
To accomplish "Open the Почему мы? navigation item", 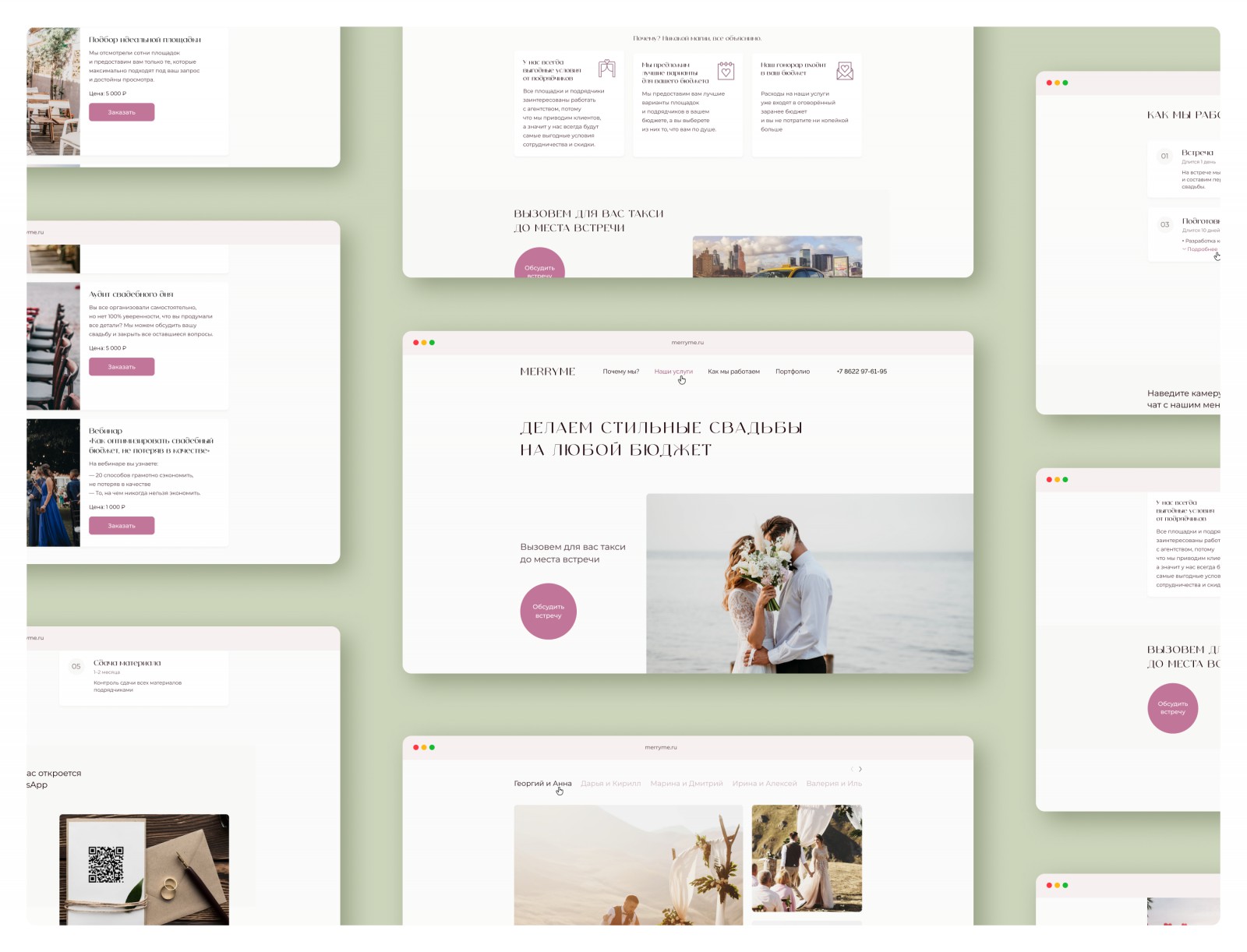I will coord(620,372).
